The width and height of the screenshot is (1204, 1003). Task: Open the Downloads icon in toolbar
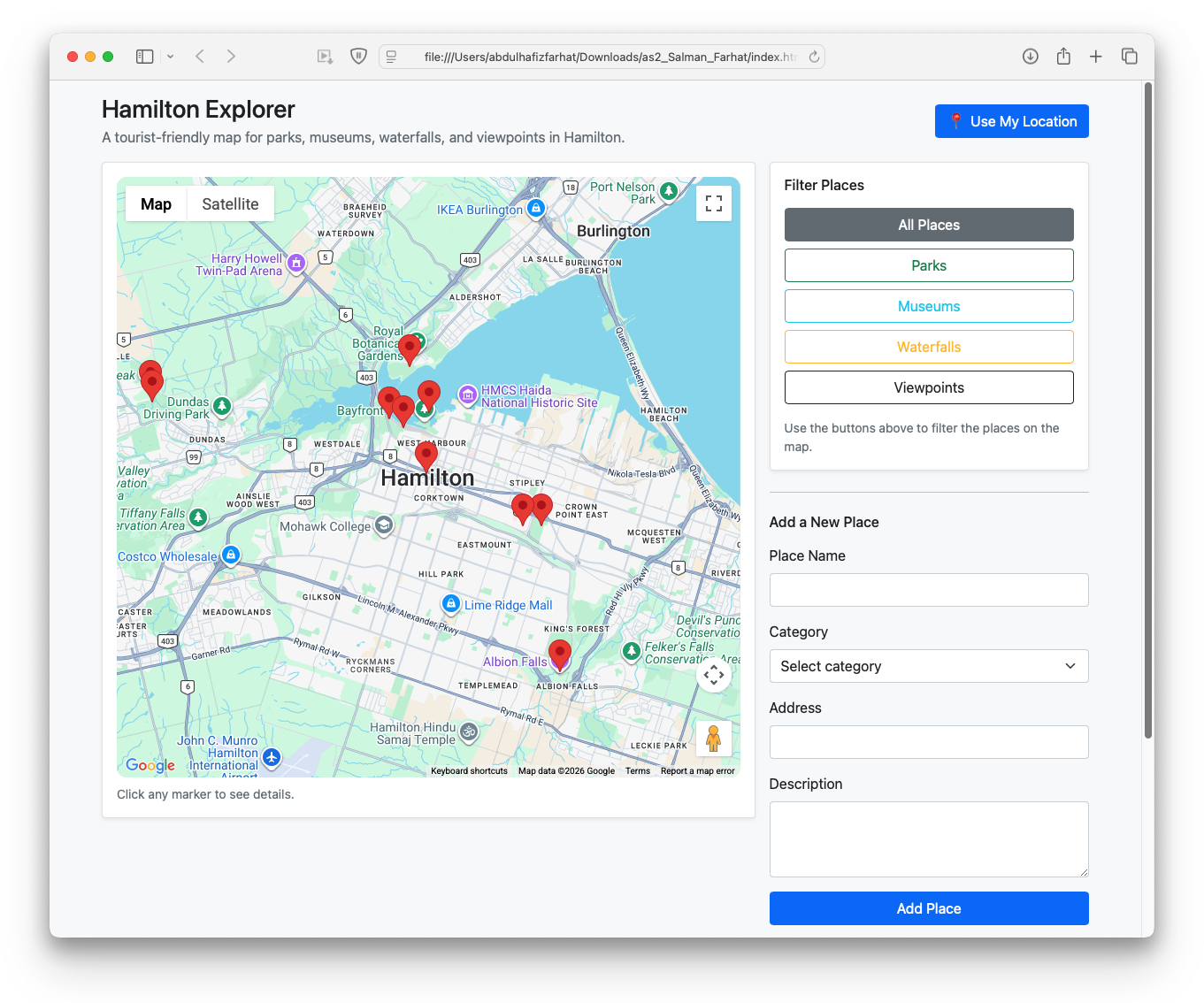[1030, 56]
